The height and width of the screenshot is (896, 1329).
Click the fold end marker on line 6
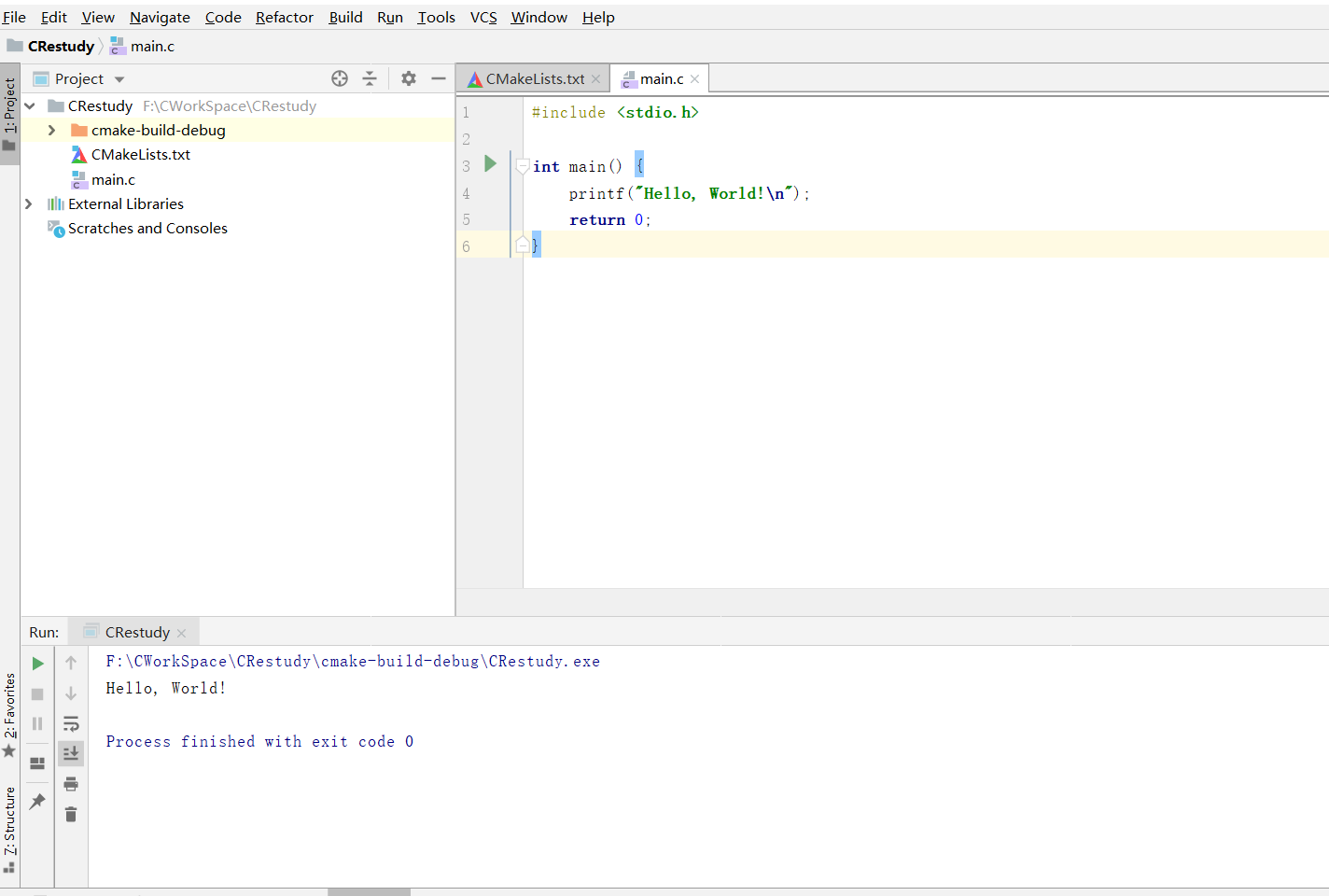pos(523,245)
